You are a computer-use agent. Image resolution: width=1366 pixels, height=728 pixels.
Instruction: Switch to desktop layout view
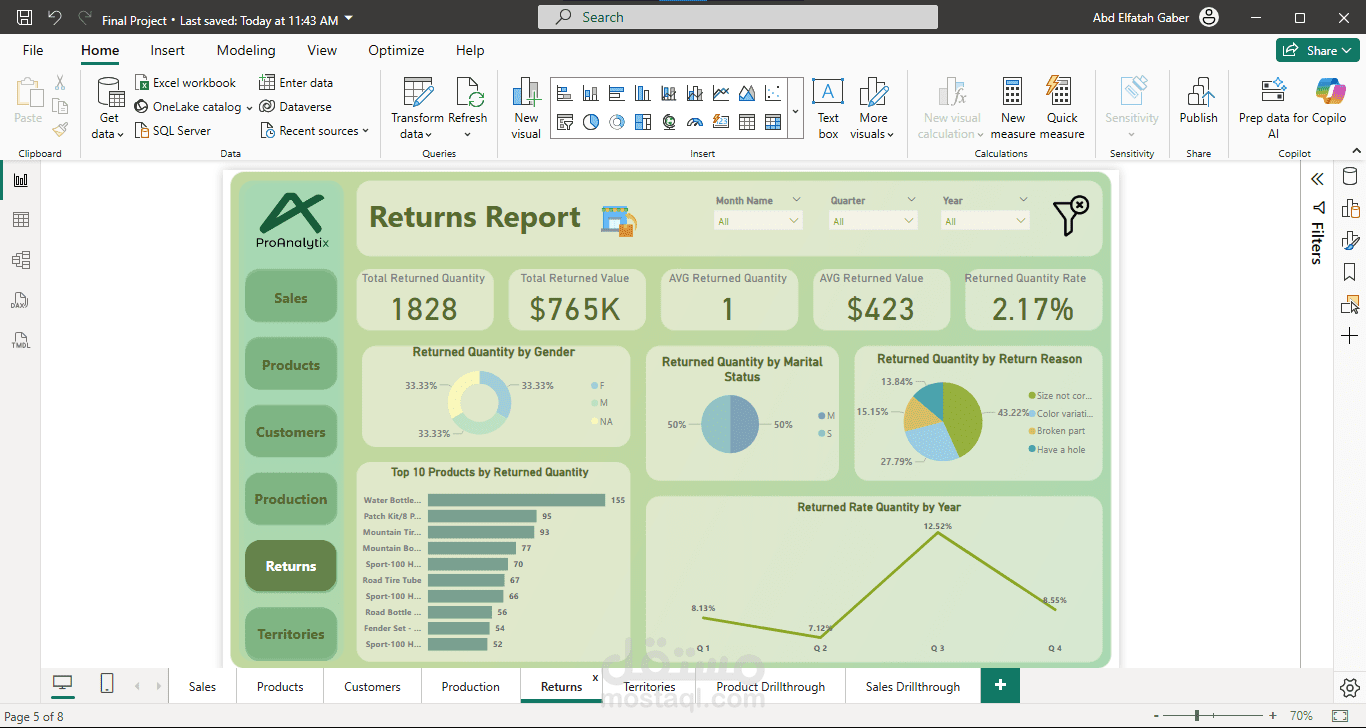(x=63, y=684)
